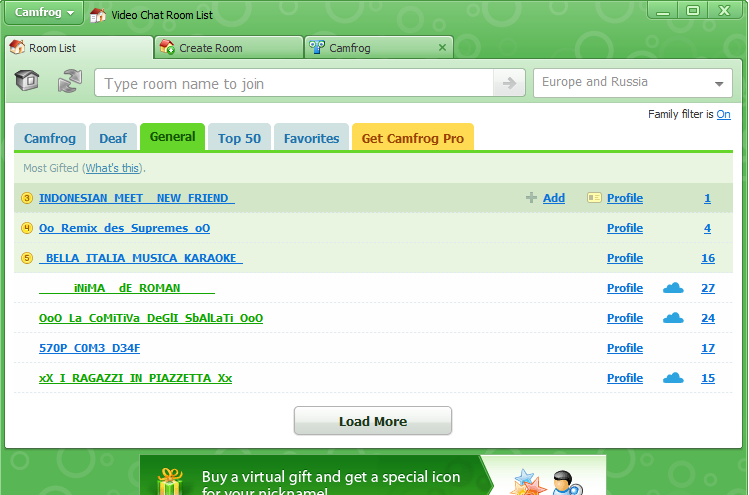Screen dimensions: 749x495
Task: Click the cloud icon for La CoMiTiVa room
Action: pos(673,318)
